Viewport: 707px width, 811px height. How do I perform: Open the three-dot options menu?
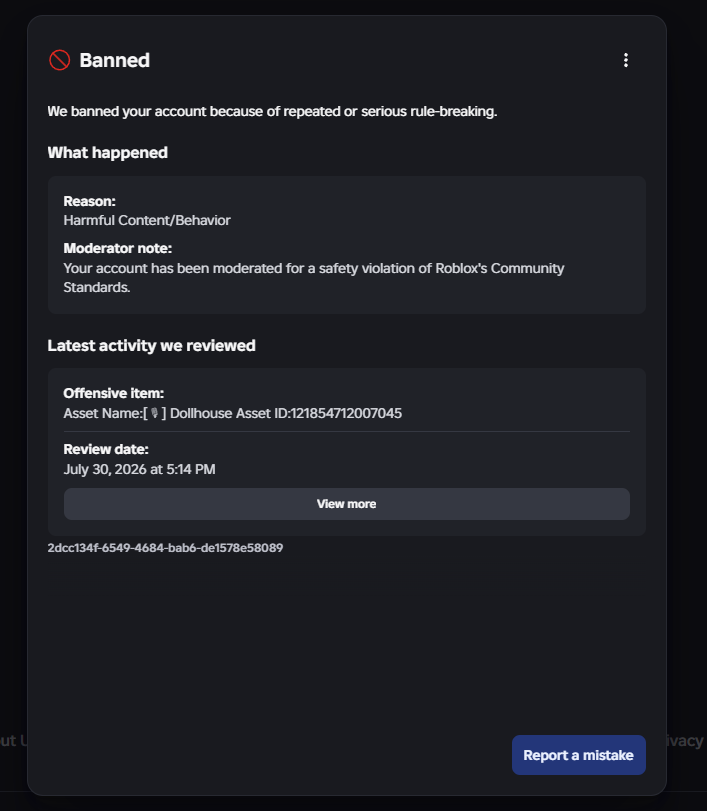[x=626, y=60]
